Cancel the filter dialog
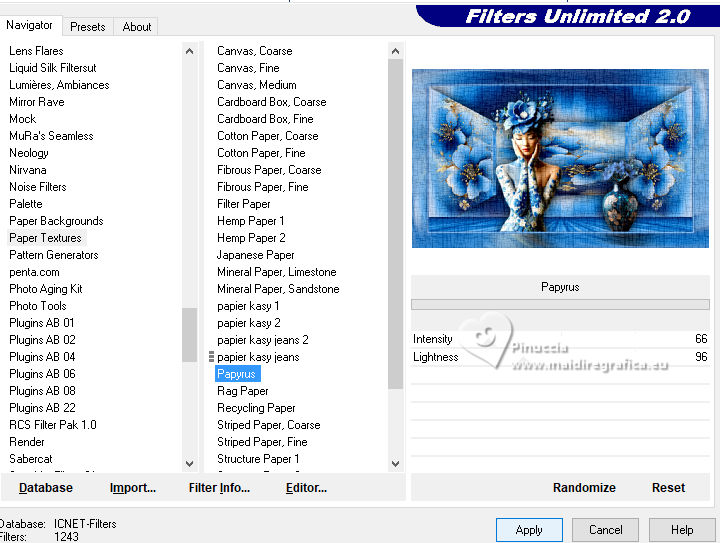The height and width of the screenshot is (543, 720). [605, 530]
